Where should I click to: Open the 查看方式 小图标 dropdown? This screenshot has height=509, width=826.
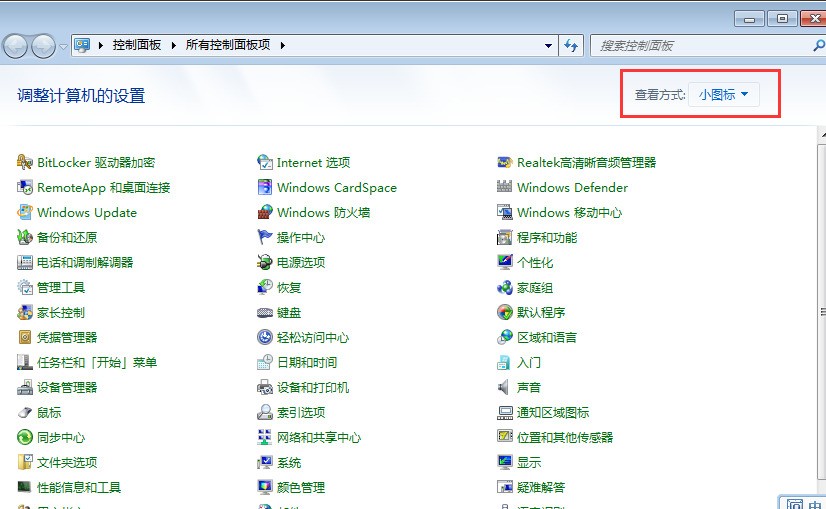723,95
